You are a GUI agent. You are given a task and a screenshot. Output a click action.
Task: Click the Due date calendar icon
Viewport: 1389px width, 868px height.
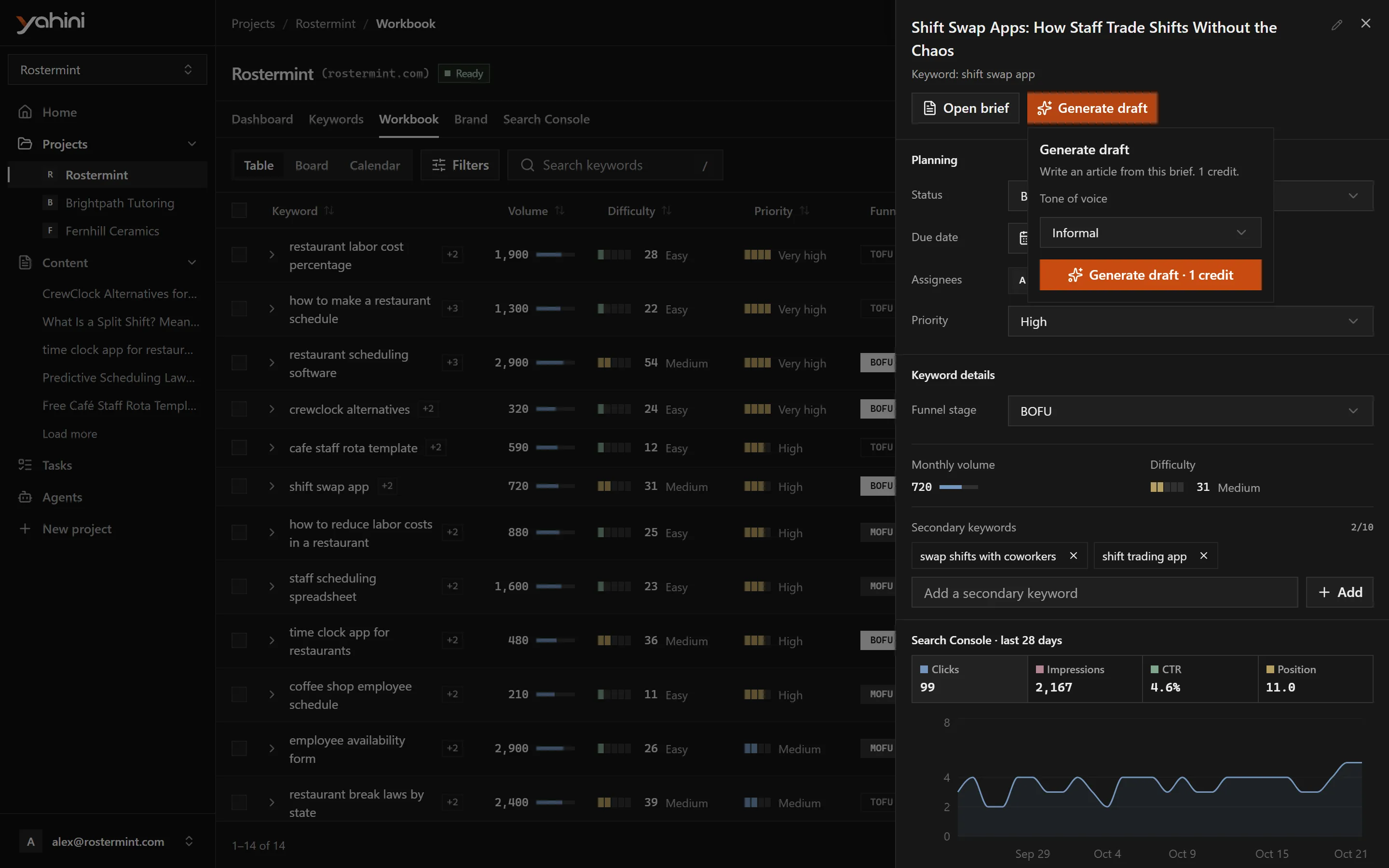tap(1023, 238)
